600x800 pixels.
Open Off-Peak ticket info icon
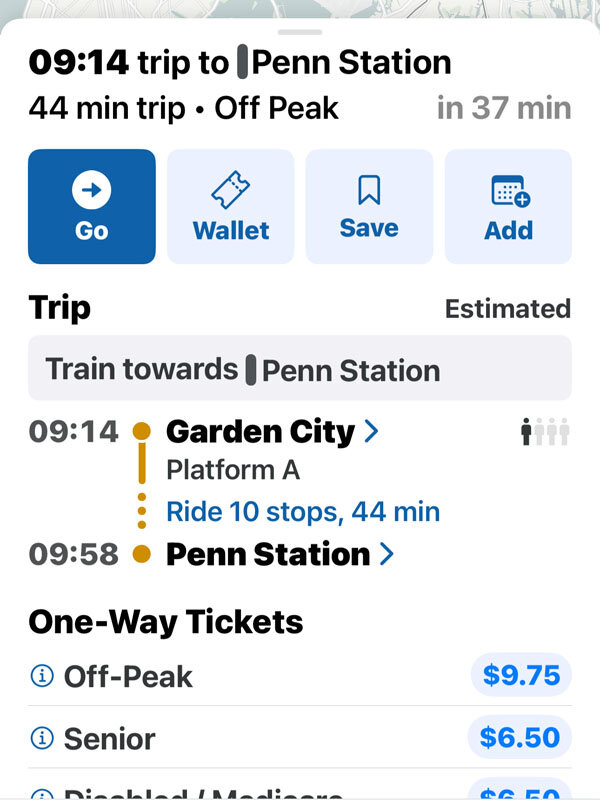click(42, 676)
